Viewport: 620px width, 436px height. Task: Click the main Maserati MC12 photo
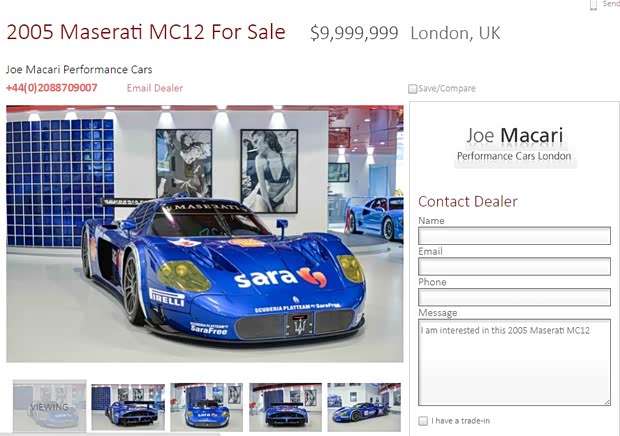point(205,234)
